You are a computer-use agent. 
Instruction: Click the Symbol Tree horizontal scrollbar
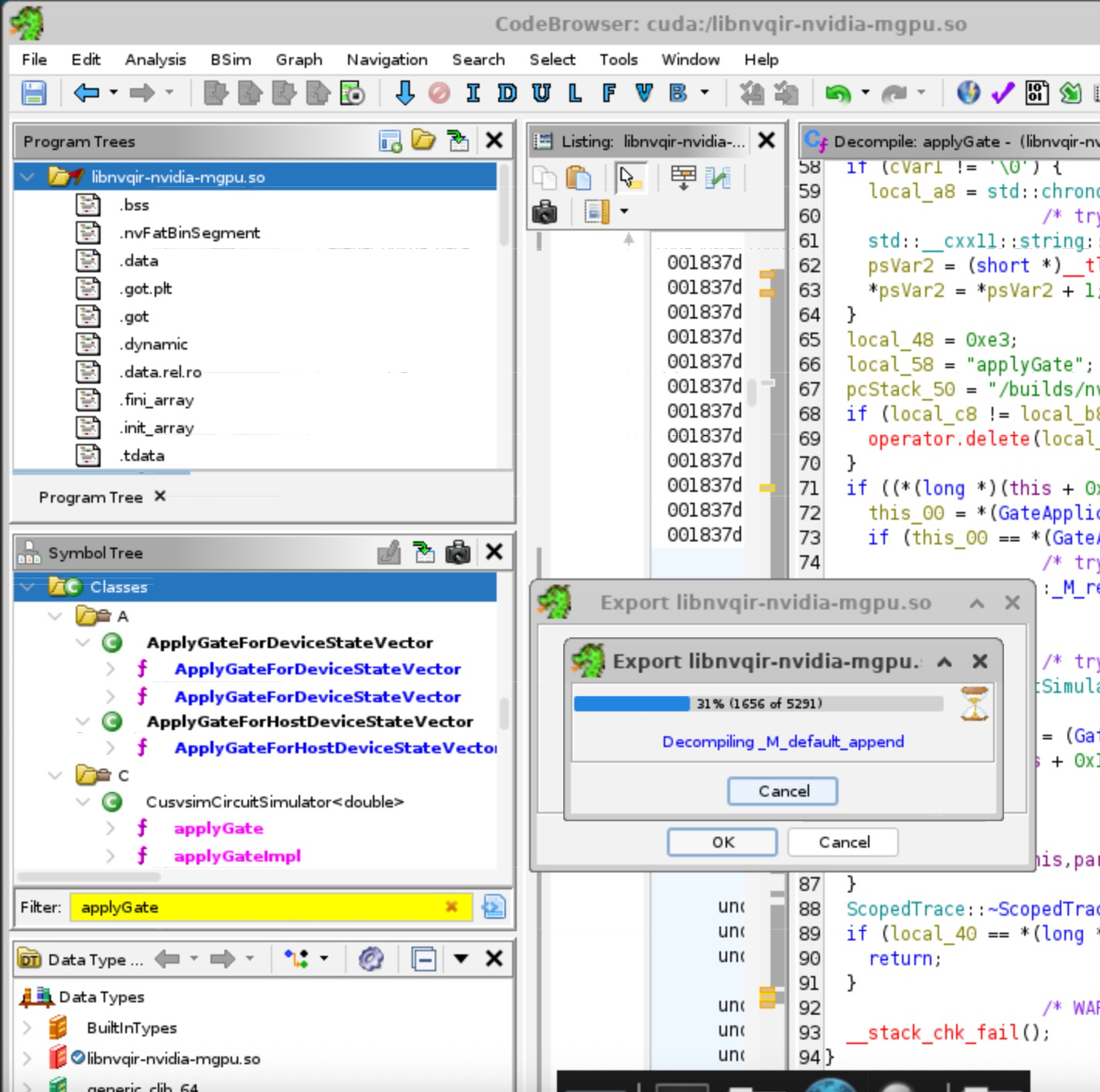88,877
